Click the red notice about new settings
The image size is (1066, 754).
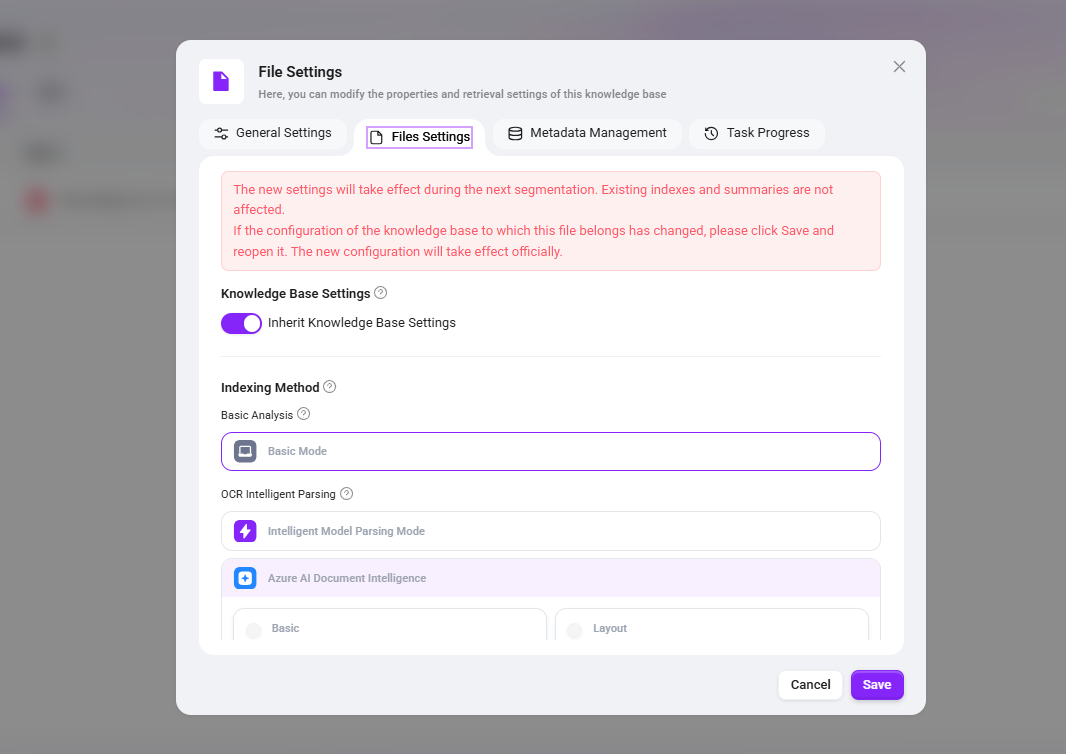click(x=551, y=221)
